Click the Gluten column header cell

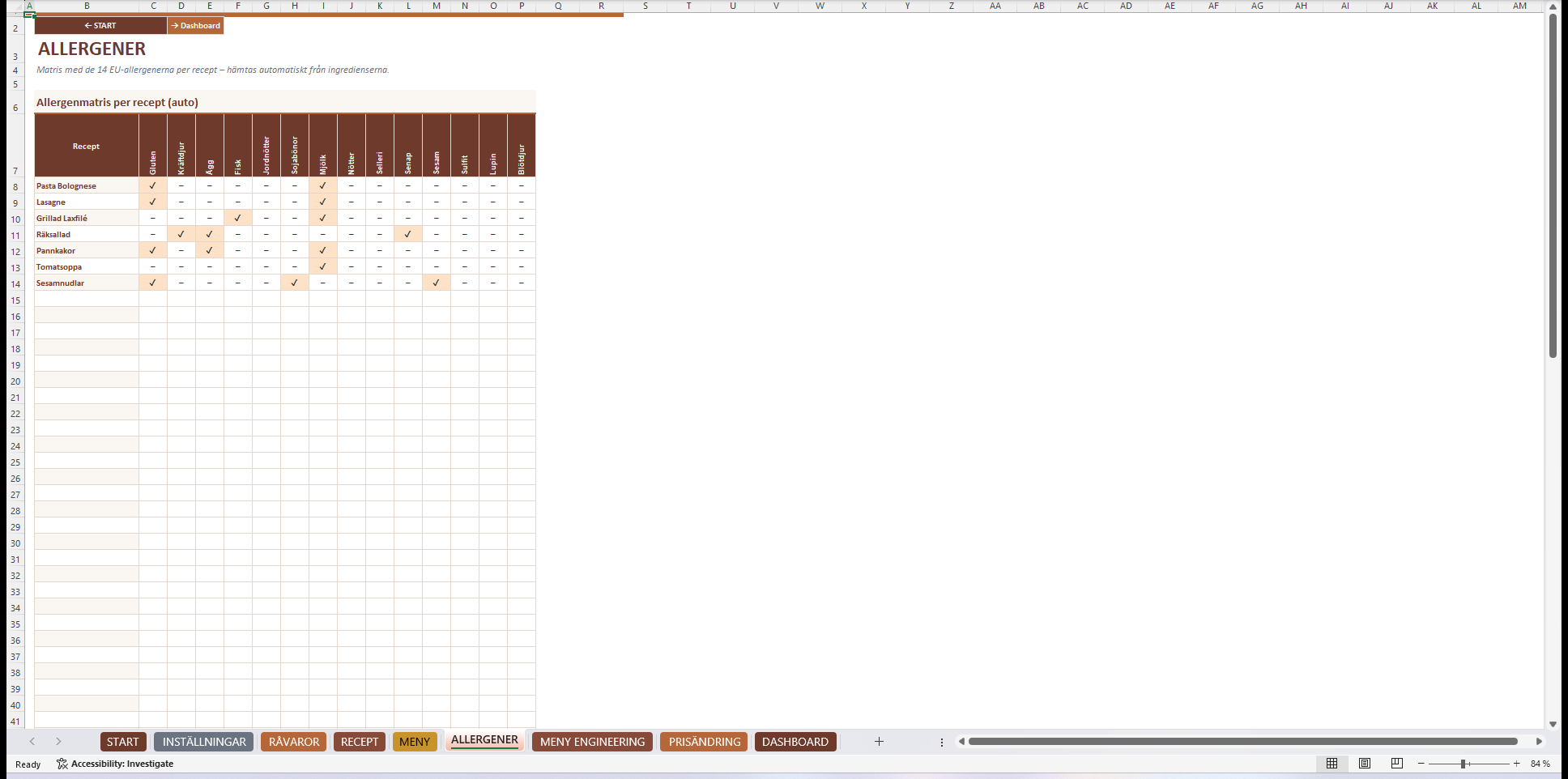[x=153, y=146]
